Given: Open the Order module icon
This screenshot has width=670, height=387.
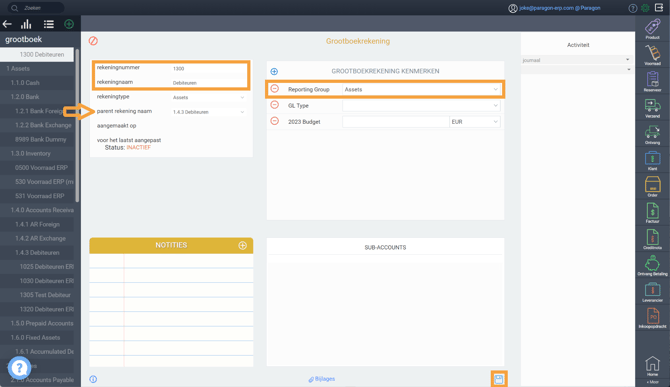Looking at the screenshot, I should 652,187.
